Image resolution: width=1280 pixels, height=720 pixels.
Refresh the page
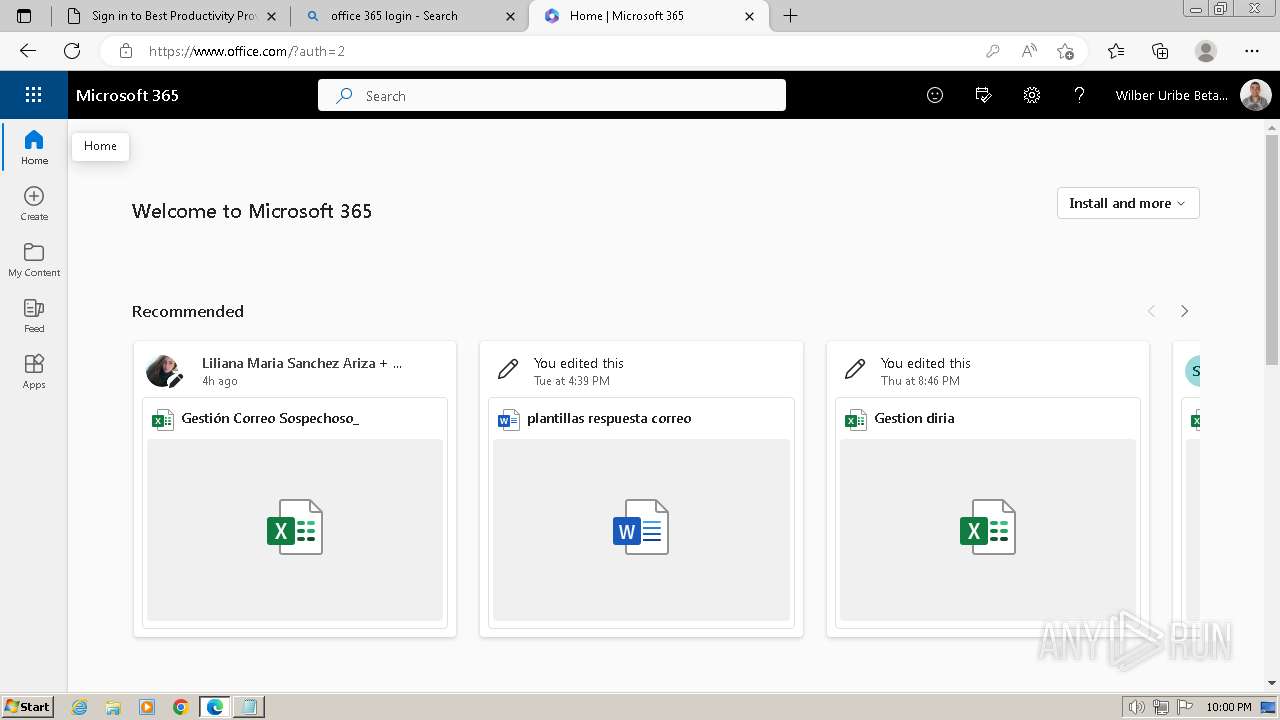(72, 51)
